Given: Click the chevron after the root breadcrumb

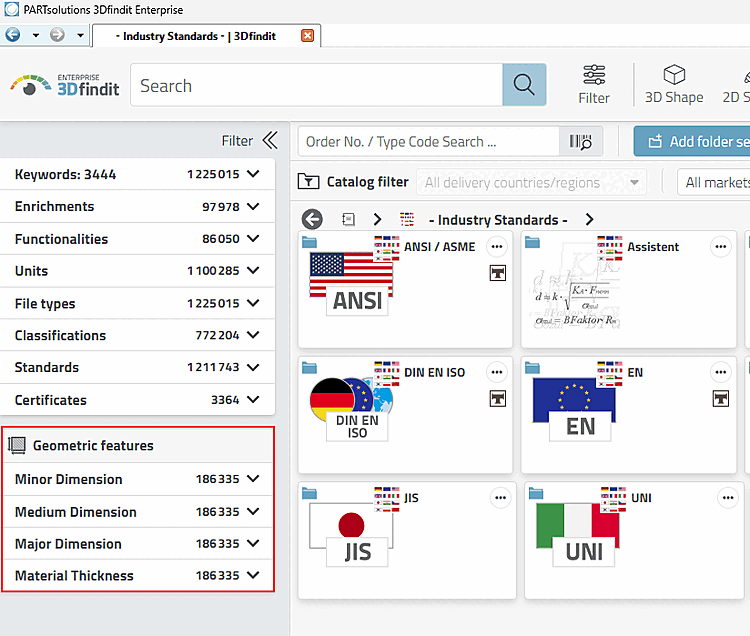Looking at the screenshot, I should click(377, 219).
